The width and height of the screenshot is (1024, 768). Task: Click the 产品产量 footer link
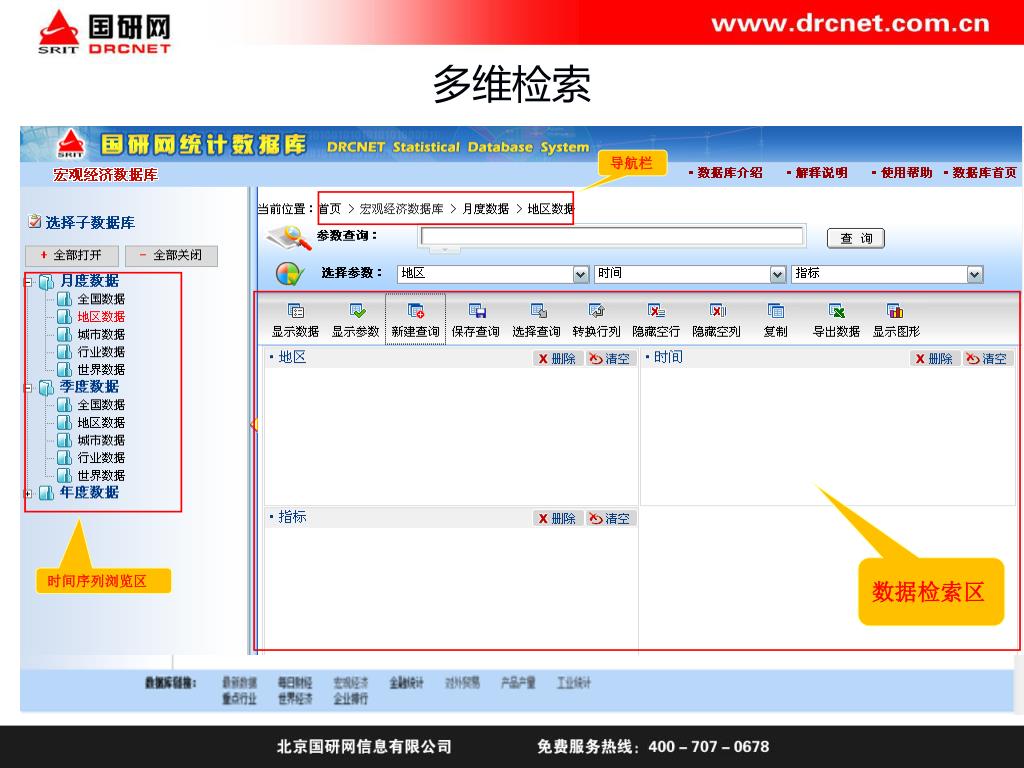518,683
